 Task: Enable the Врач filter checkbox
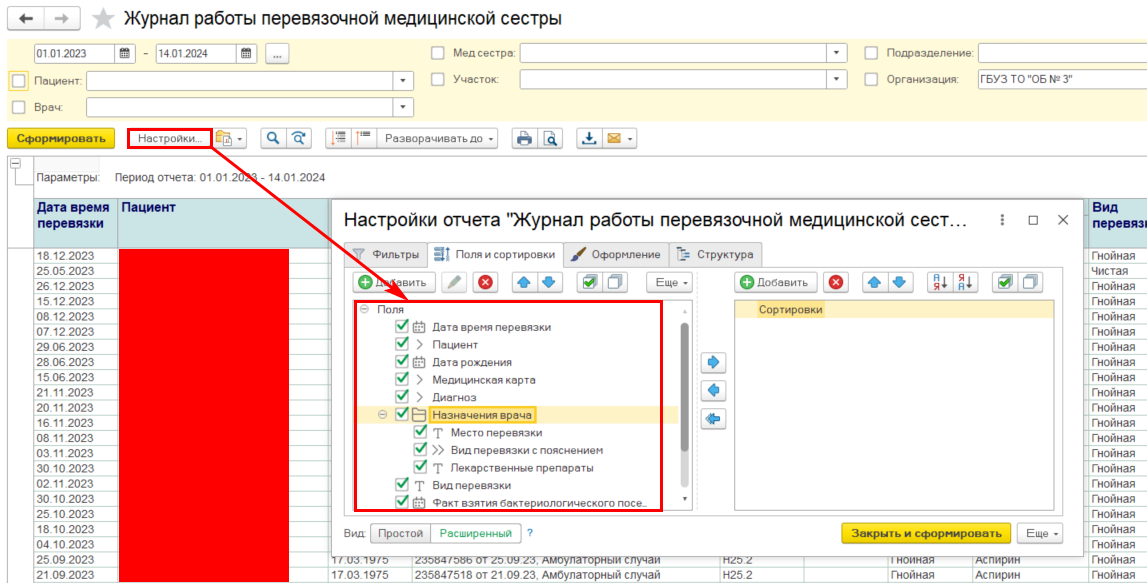(19, 107)
